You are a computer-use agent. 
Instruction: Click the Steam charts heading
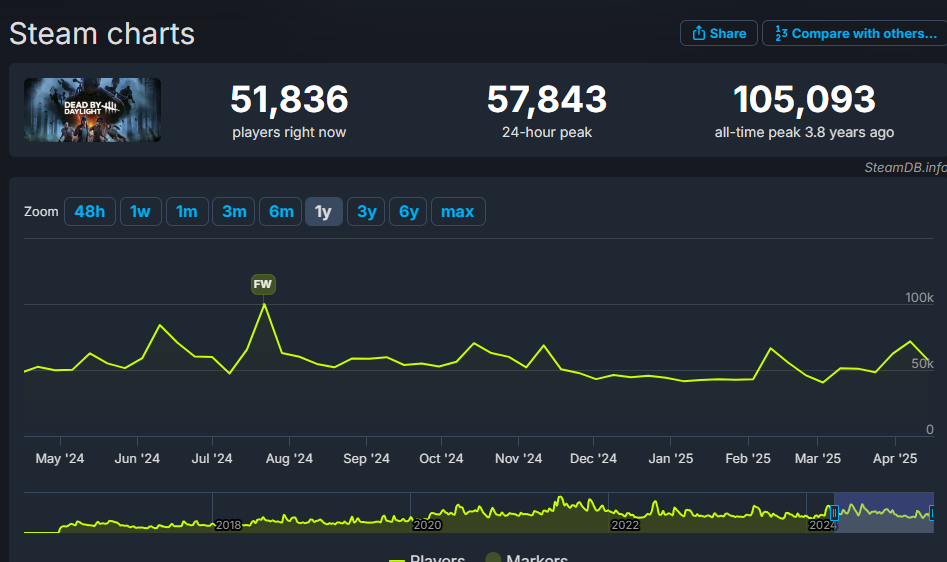click(x=102, y=34)
